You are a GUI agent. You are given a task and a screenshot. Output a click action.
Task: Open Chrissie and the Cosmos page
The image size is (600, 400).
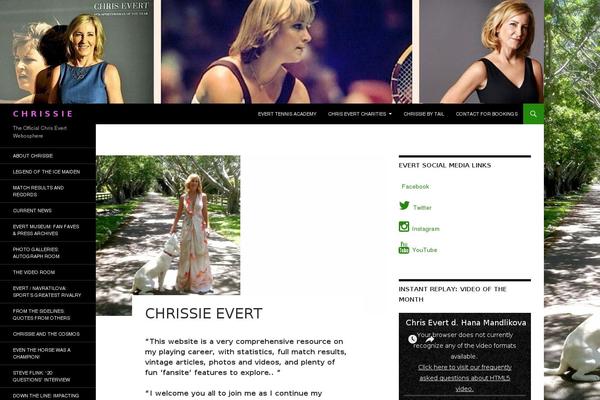48,334
